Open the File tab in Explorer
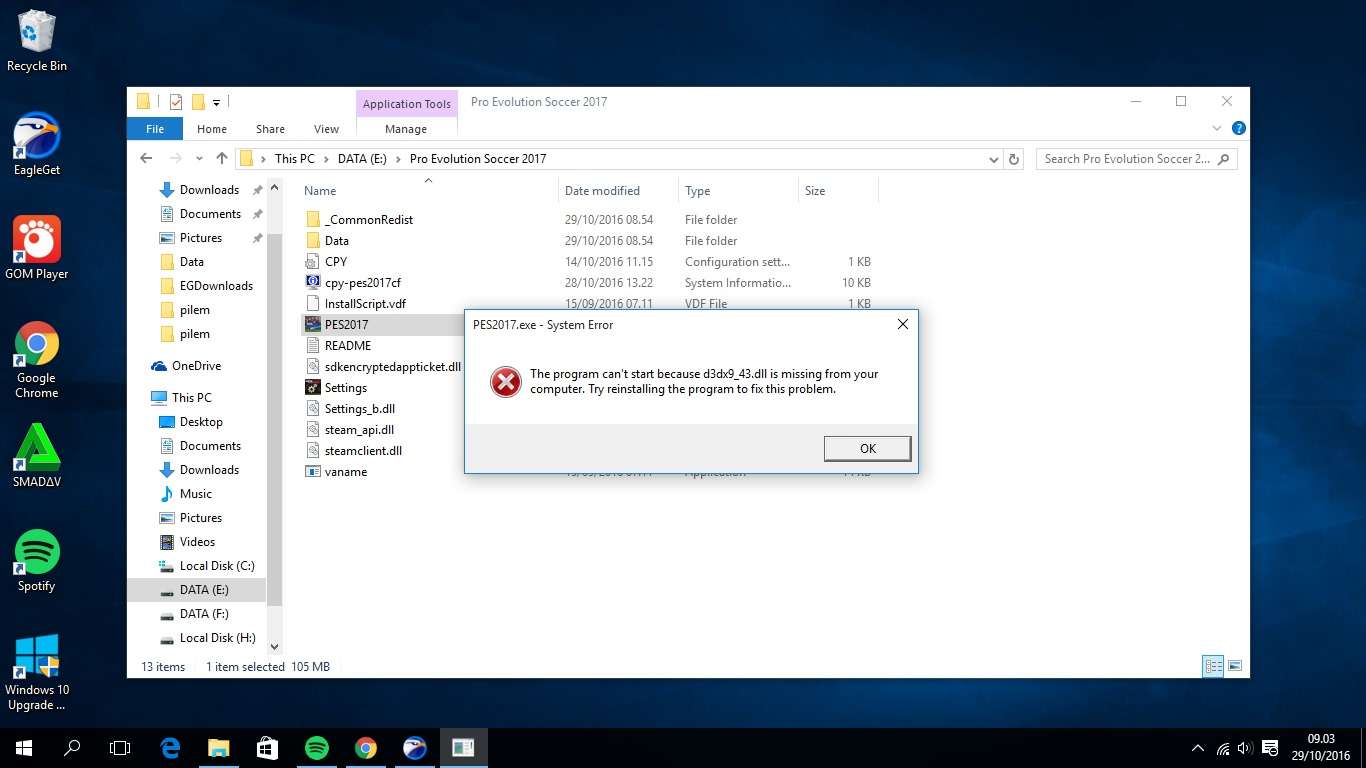Viewport: 1366px width, 768px height. [x=155, y=129]
